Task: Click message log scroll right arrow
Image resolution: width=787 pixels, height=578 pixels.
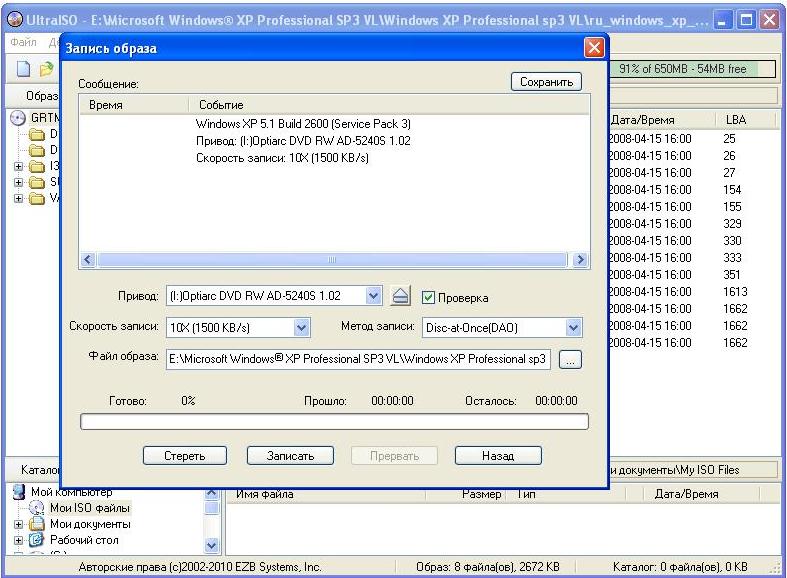Action: (x=580, y=259)
